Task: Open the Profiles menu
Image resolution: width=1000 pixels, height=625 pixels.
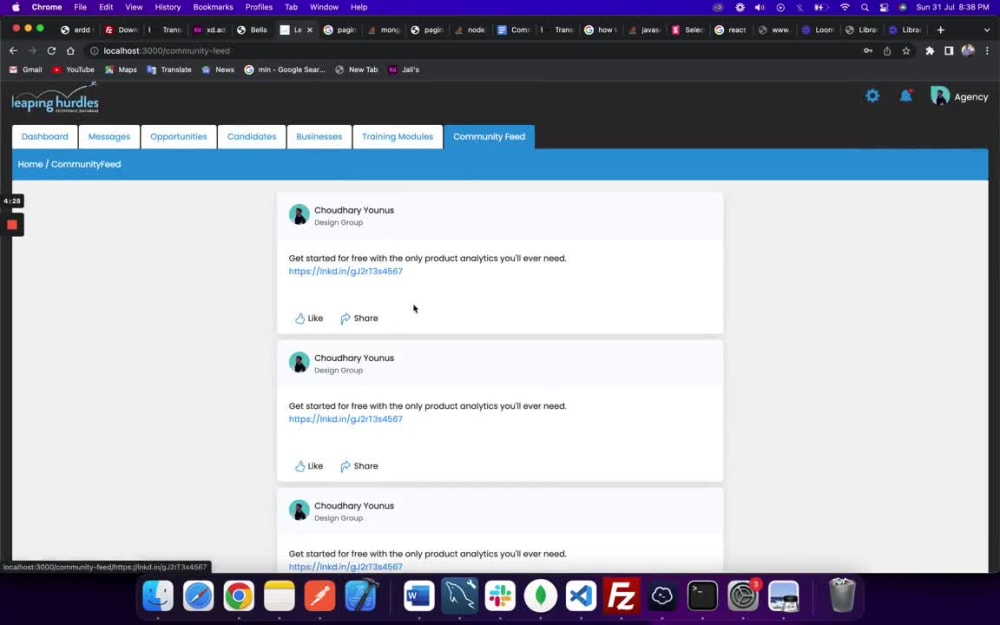Action: 259,7
